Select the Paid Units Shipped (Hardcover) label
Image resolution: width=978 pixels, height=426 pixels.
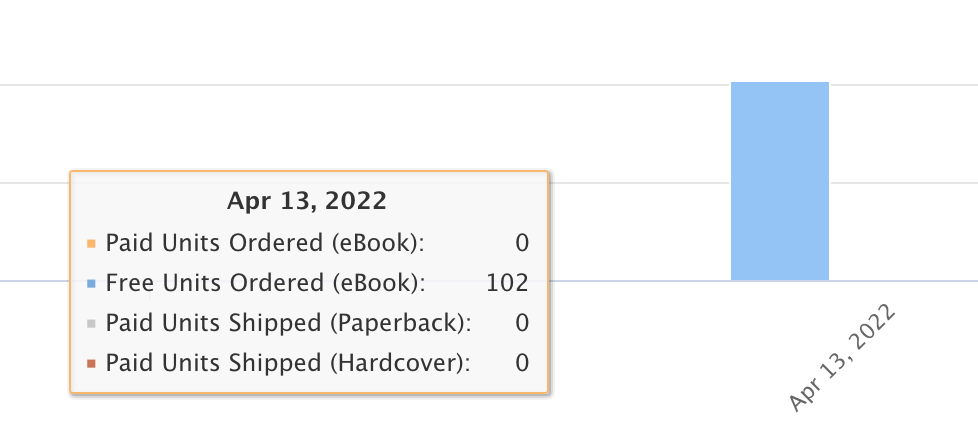click(x=288, y=362)
